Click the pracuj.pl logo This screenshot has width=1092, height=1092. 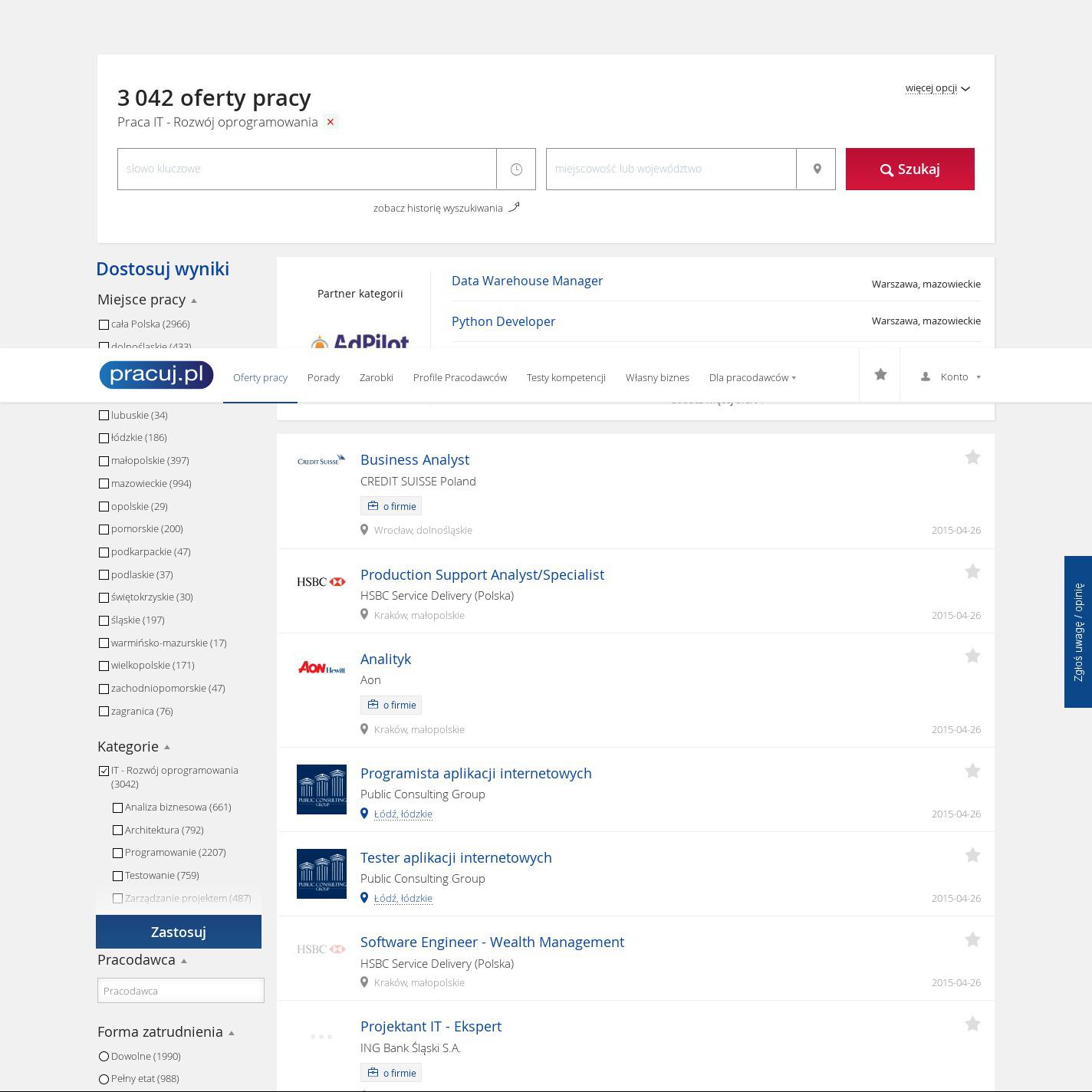click(156, 375)
